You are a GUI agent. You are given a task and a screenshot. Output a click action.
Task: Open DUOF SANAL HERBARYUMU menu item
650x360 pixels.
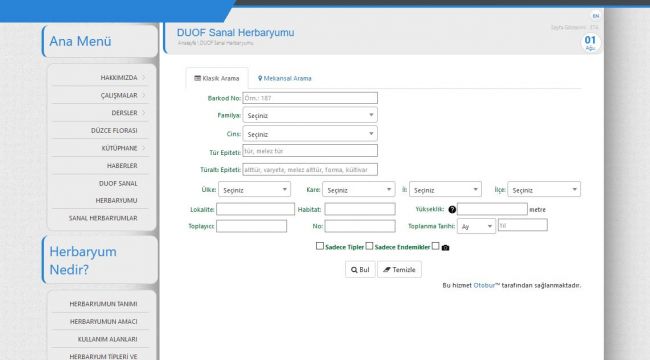pos(116,192)
